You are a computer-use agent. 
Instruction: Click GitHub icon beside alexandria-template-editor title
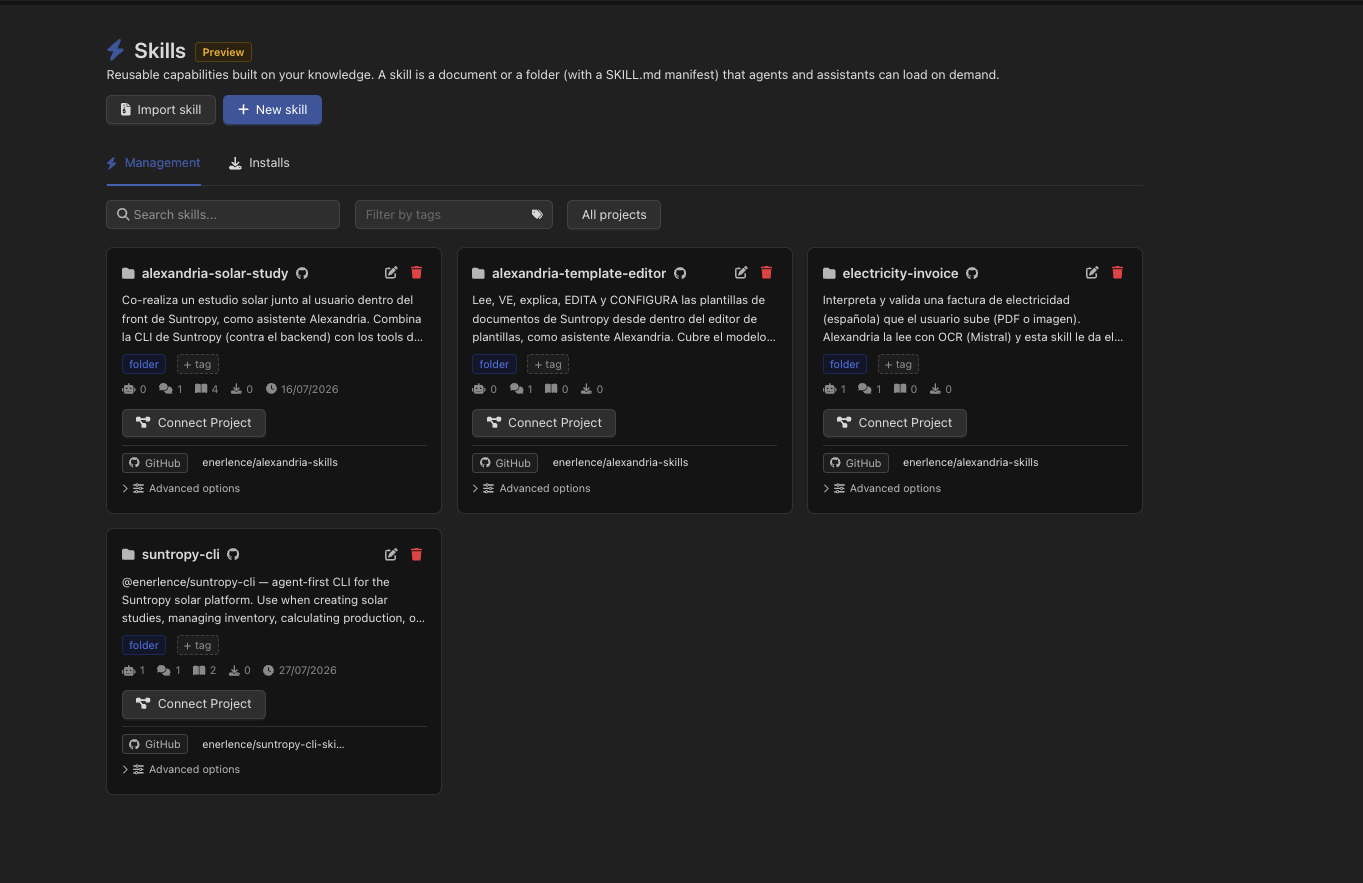click(680, 273)
